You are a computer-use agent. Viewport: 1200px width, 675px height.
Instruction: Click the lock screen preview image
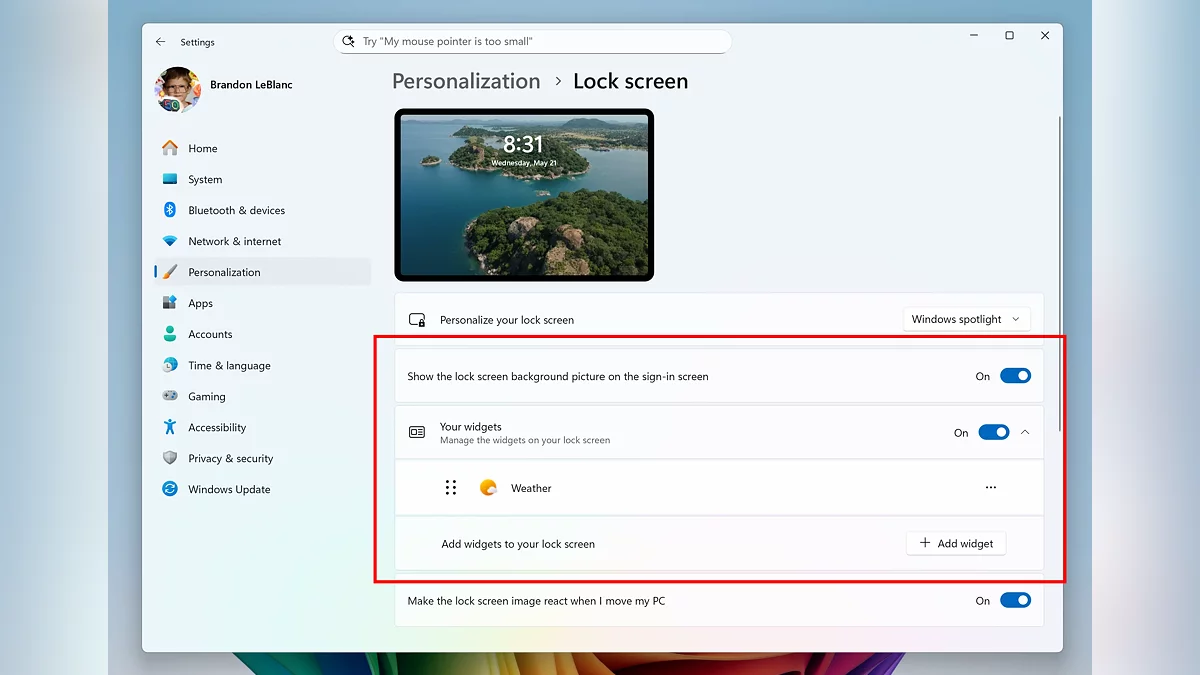[x=524, y=194]
